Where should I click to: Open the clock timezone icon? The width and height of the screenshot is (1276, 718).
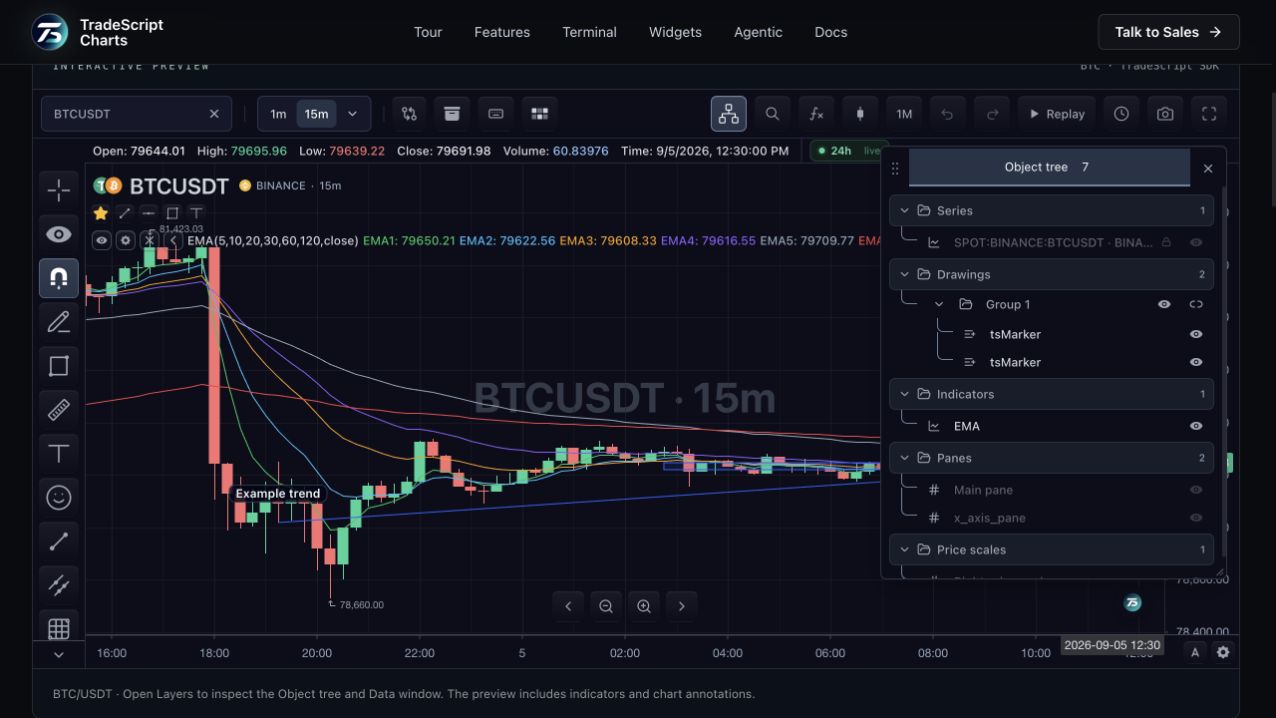(1122, 114)
